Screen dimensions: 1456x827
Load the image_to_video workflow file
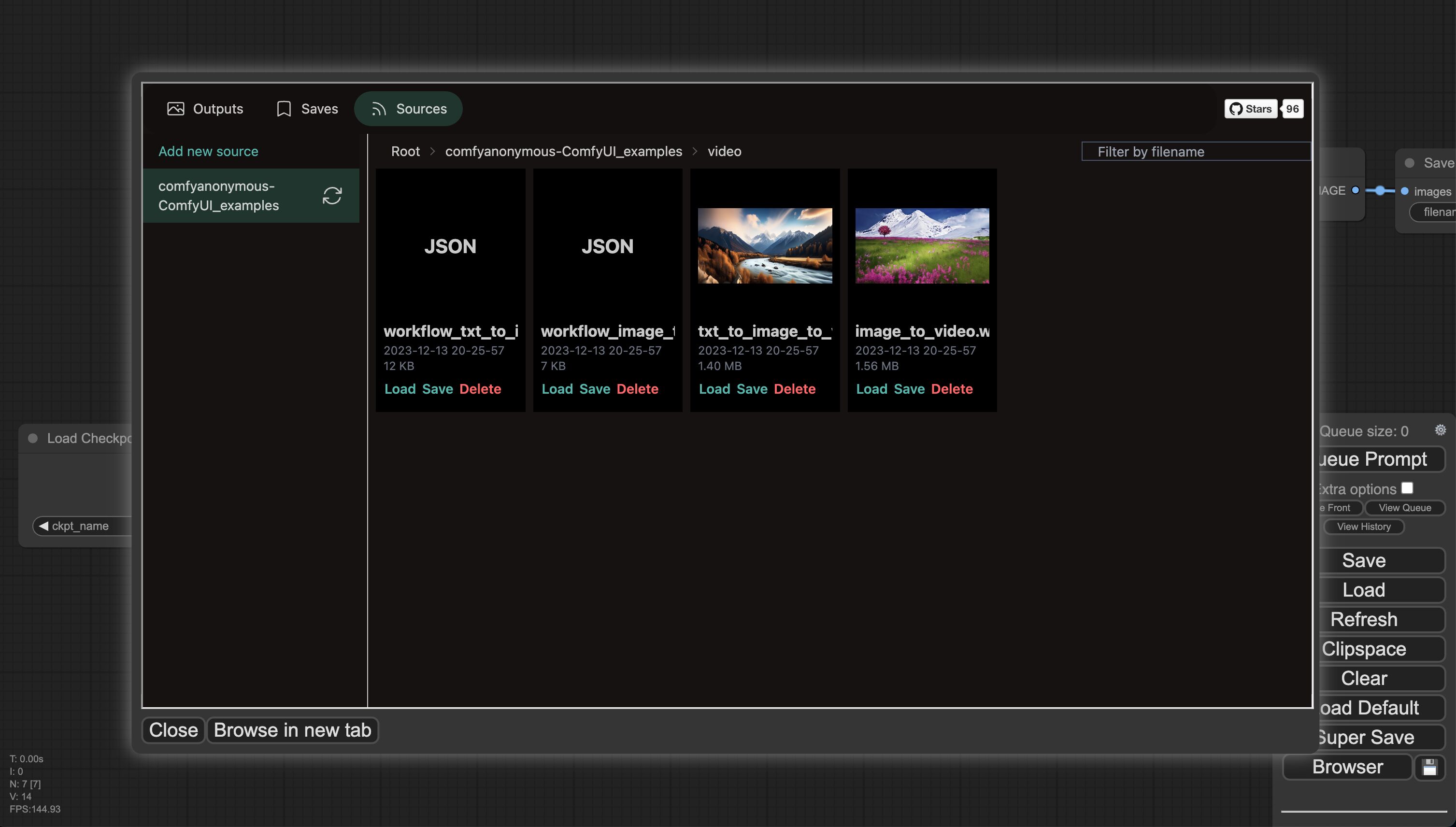pos(871,389)
